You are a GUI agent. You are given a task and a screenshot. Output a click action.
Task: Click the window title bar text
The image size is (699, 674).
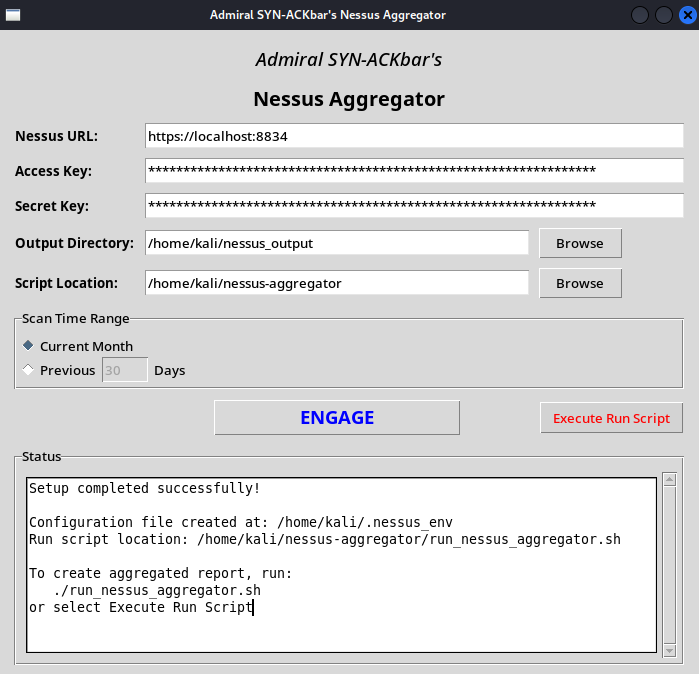pyautogui.click(x=328, y=15)
